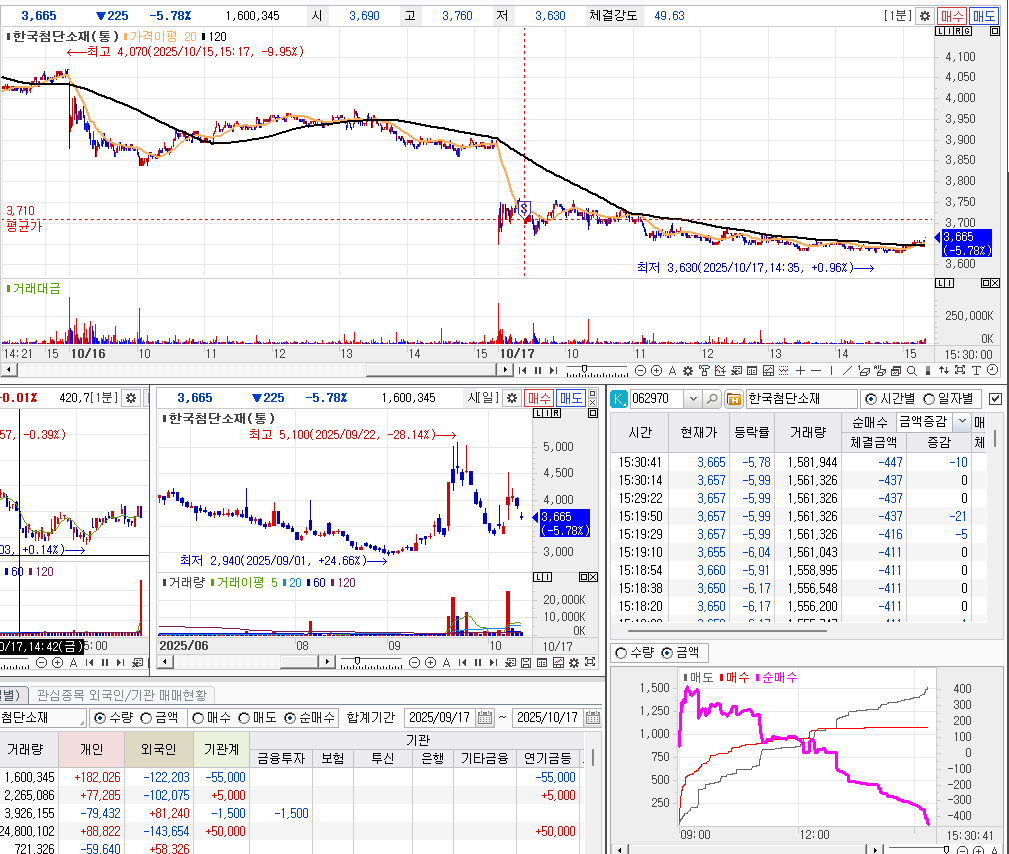Image resolution: width=1009 pixels, height=854 pixels.
Task: Click the magnifier icon in the chart toolbar
Action: tap(912, 370)
